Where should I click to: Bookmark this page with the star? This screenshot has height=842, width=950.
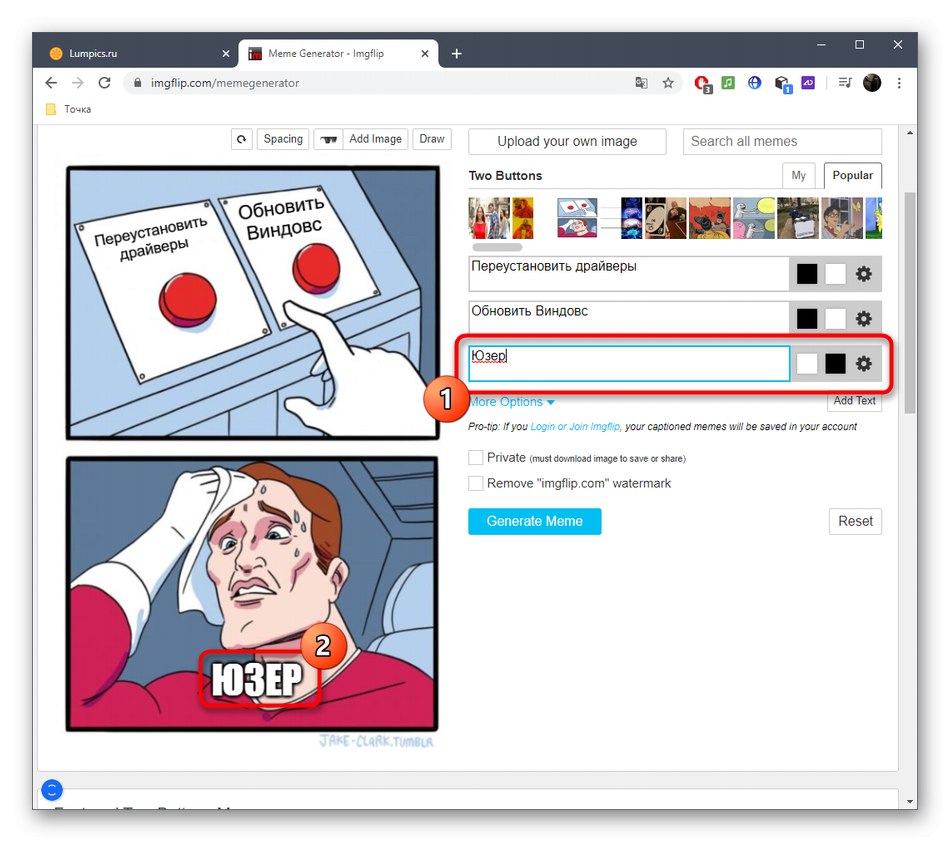pos(668,83)
